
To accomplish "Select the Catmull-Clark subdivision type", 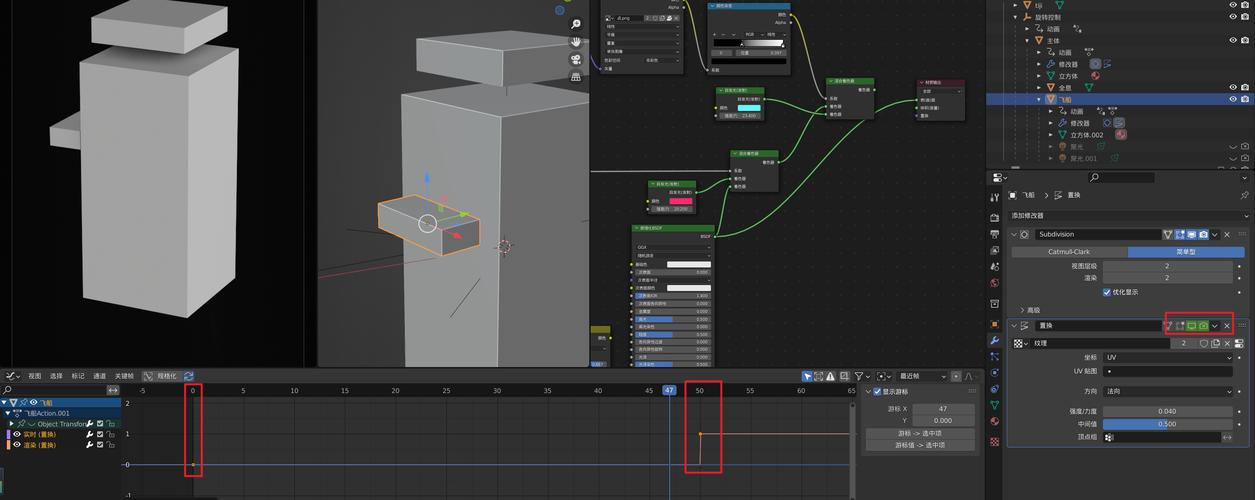I will coord(1069,252).
